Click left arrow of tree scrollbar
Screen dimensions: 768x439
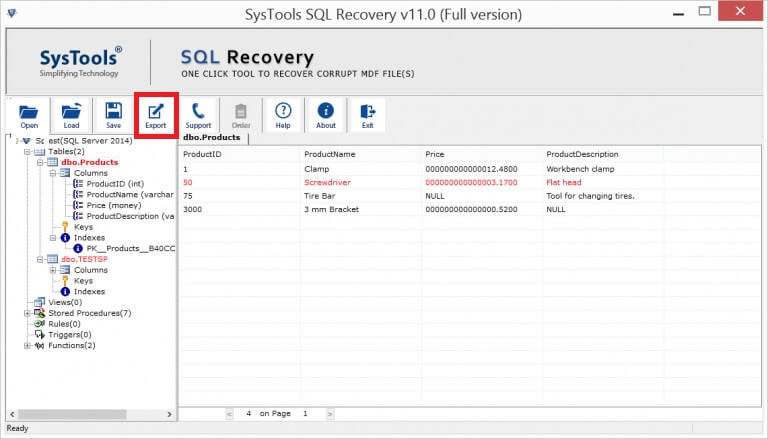pos(12,415)
